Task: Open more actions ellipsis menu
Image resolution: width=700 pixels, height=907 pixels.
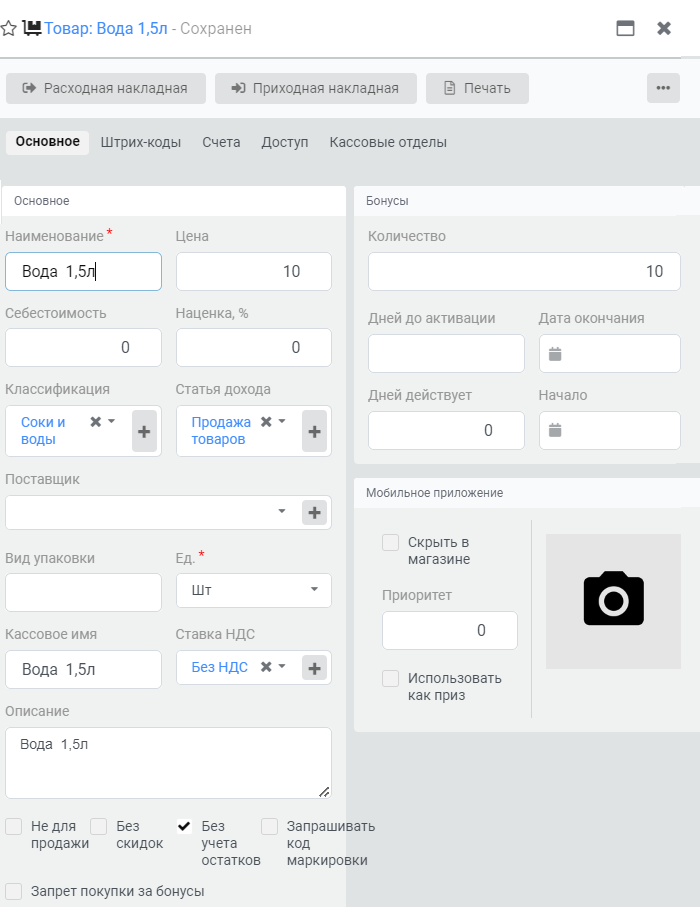Action: 663,88
